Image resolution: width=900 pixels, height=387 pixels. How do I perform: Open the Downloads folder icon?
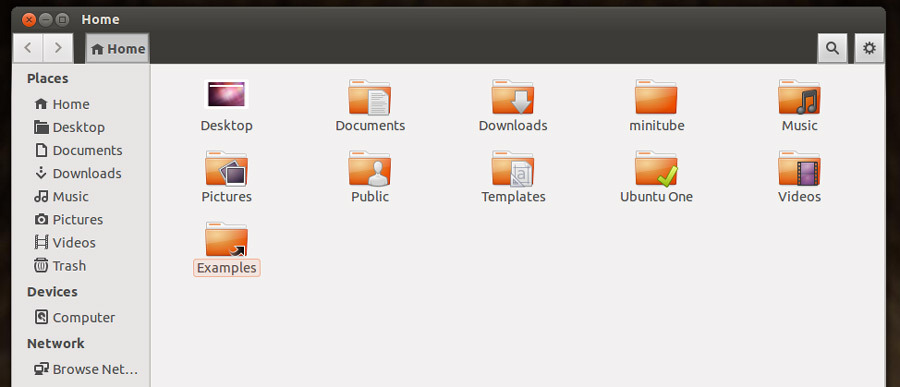pos(513,98)
